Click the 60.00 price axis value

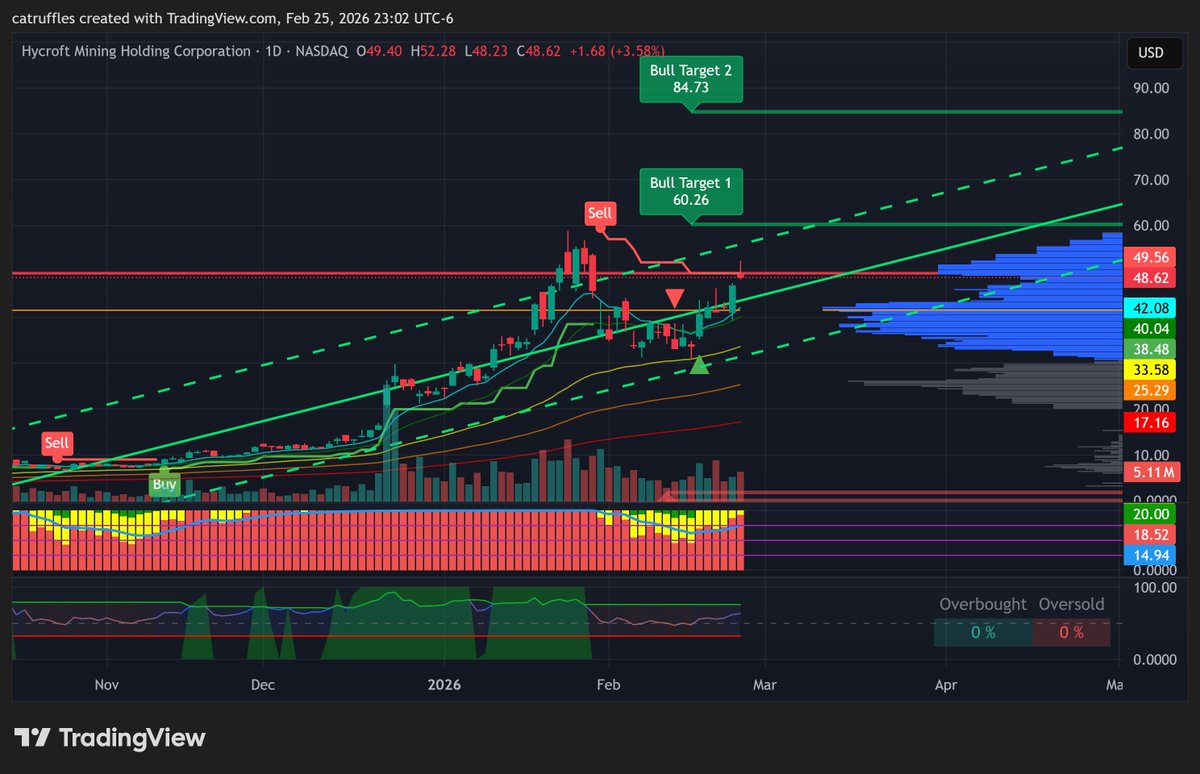(1151, 226)
